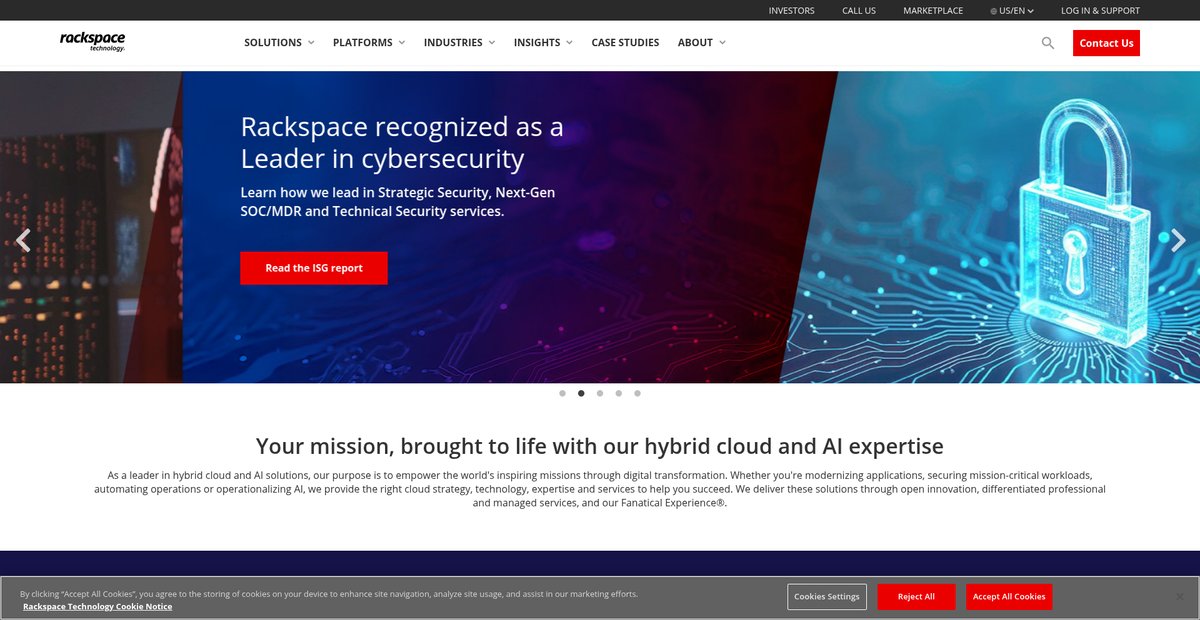The height and width of the screenshot is (620, 1200).
Task: Click the 'Rackspace recognized as a Leader' headline
Action: (402, 143)
